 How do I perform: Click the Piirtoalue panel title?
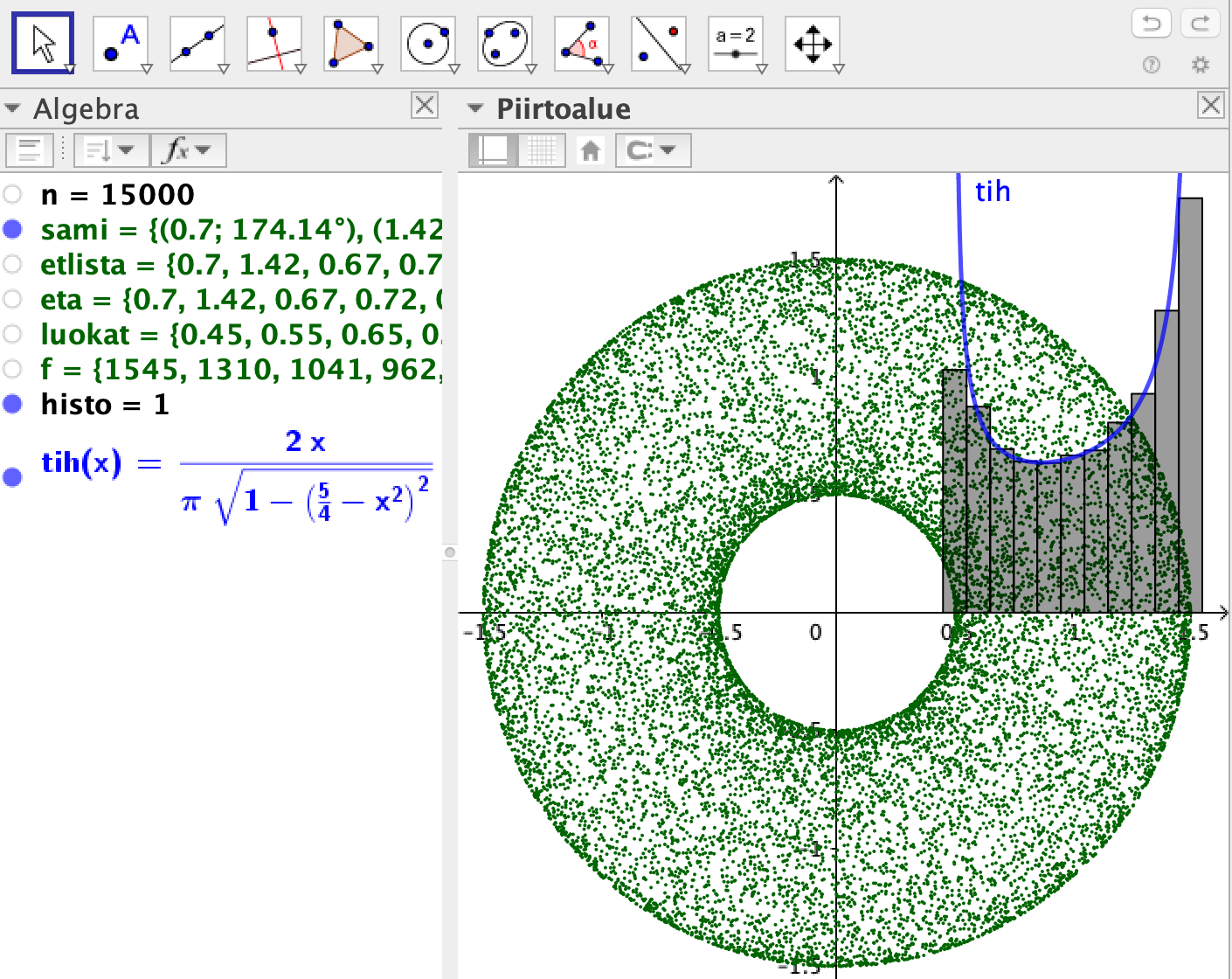pyautogui.click(x=564, y=109)
